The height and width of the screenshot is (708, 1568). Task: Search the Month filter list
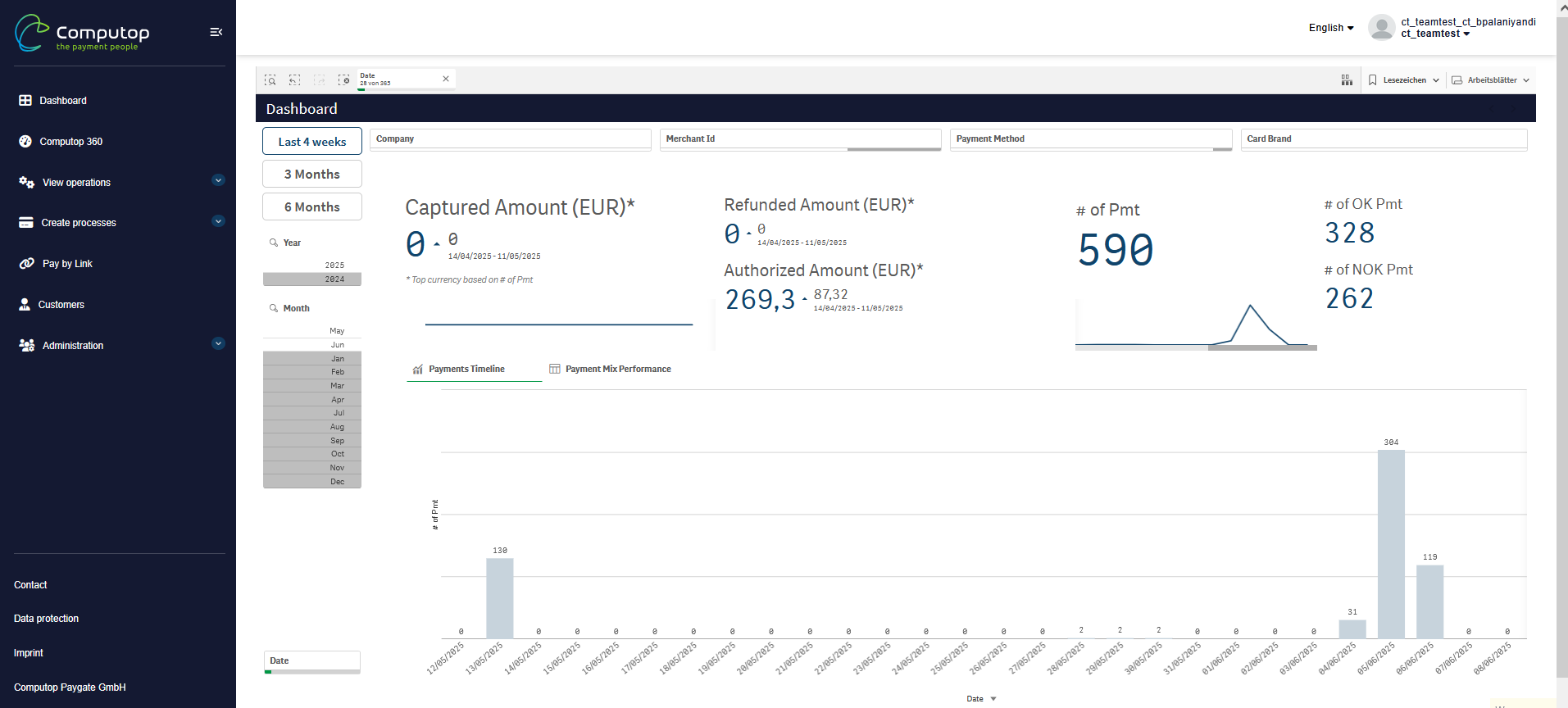pos(274,308)
